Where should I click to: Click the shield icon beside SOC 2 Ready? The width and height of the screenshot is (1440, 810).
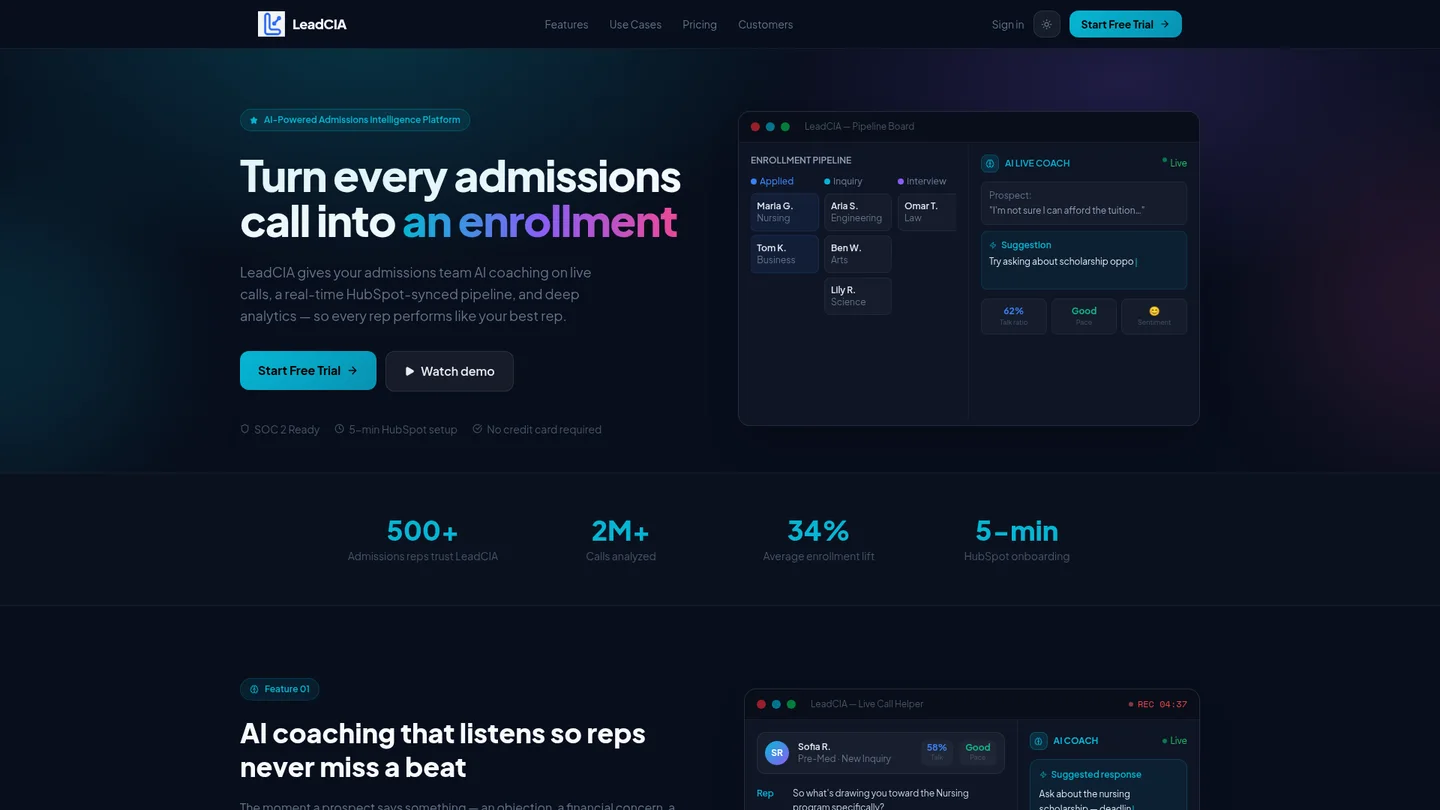coord(244,429)
